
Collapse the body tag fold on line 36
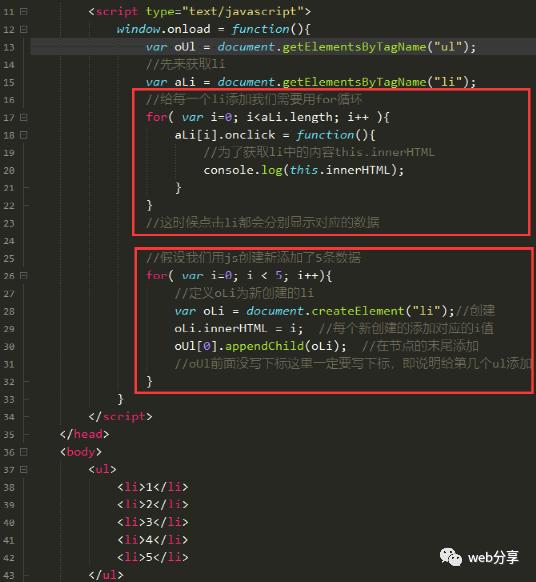24,452
